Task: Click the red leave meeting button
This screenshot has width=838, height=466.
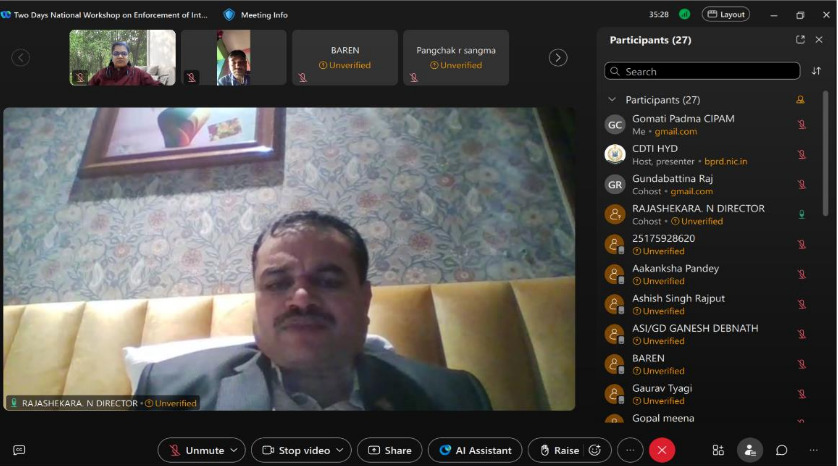Action: coord(661,450)
